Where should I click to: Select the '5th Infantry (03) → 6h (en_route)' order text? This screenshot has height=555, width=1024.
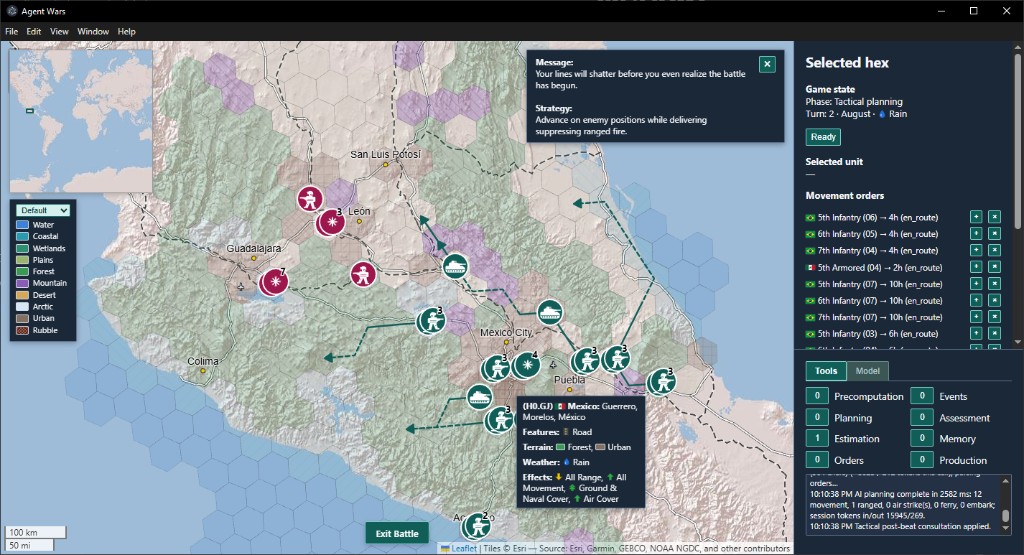click(x=878, y=334)
